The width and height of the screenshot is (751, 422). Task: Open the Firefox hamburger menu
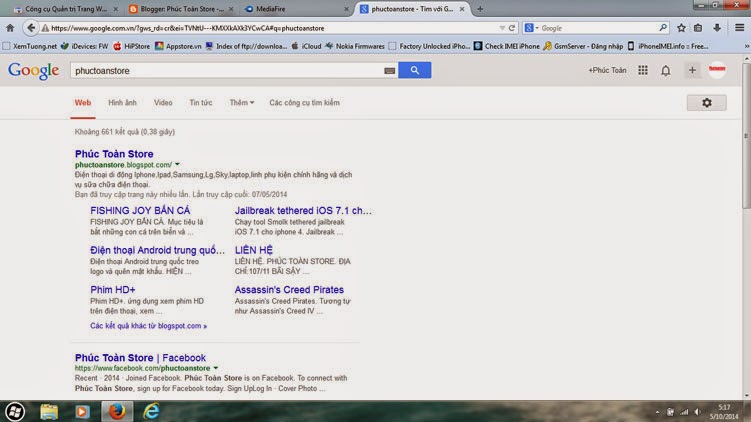click(740, 28)
